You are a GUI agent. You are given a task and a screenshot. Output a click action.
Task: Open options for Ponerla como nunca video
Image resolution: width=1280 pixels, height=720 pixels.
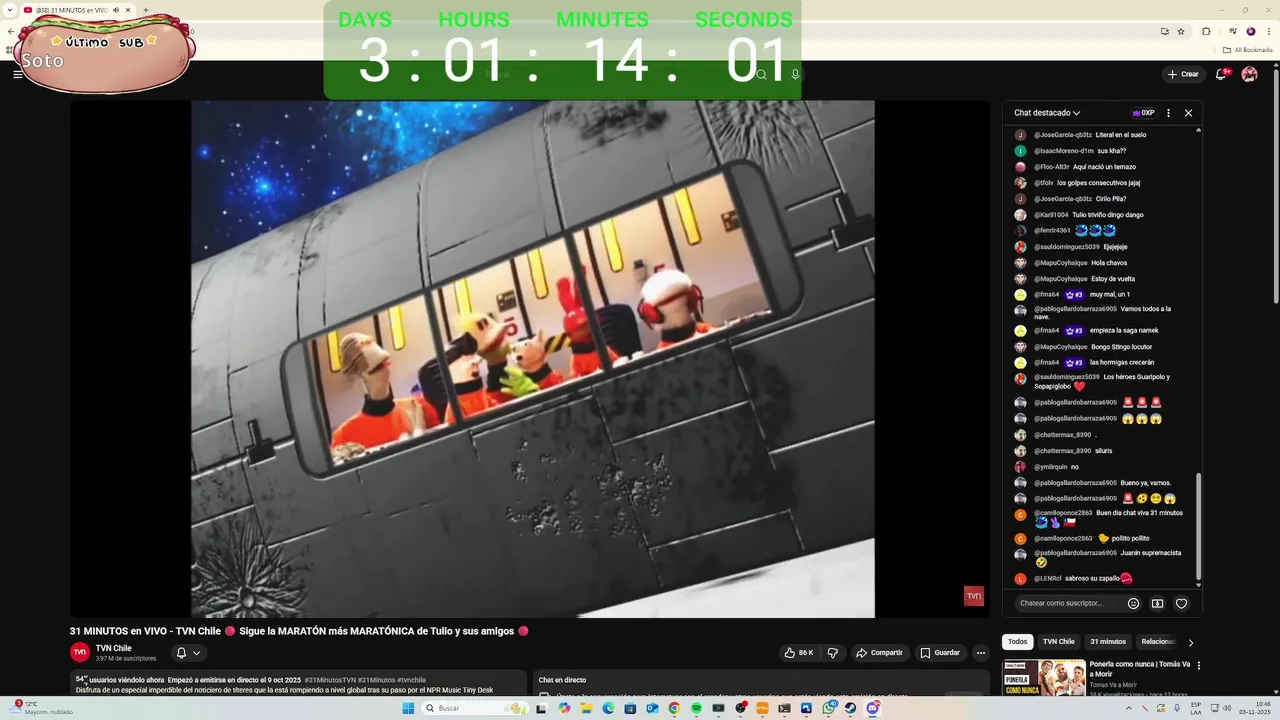(x=1199, y=665)
